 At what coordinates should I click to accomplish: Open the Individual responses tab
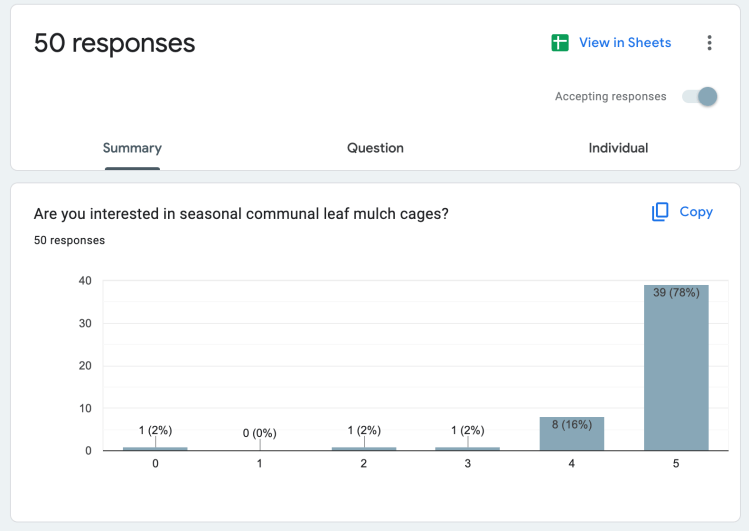pyautogui.click(x=618, y=148)
